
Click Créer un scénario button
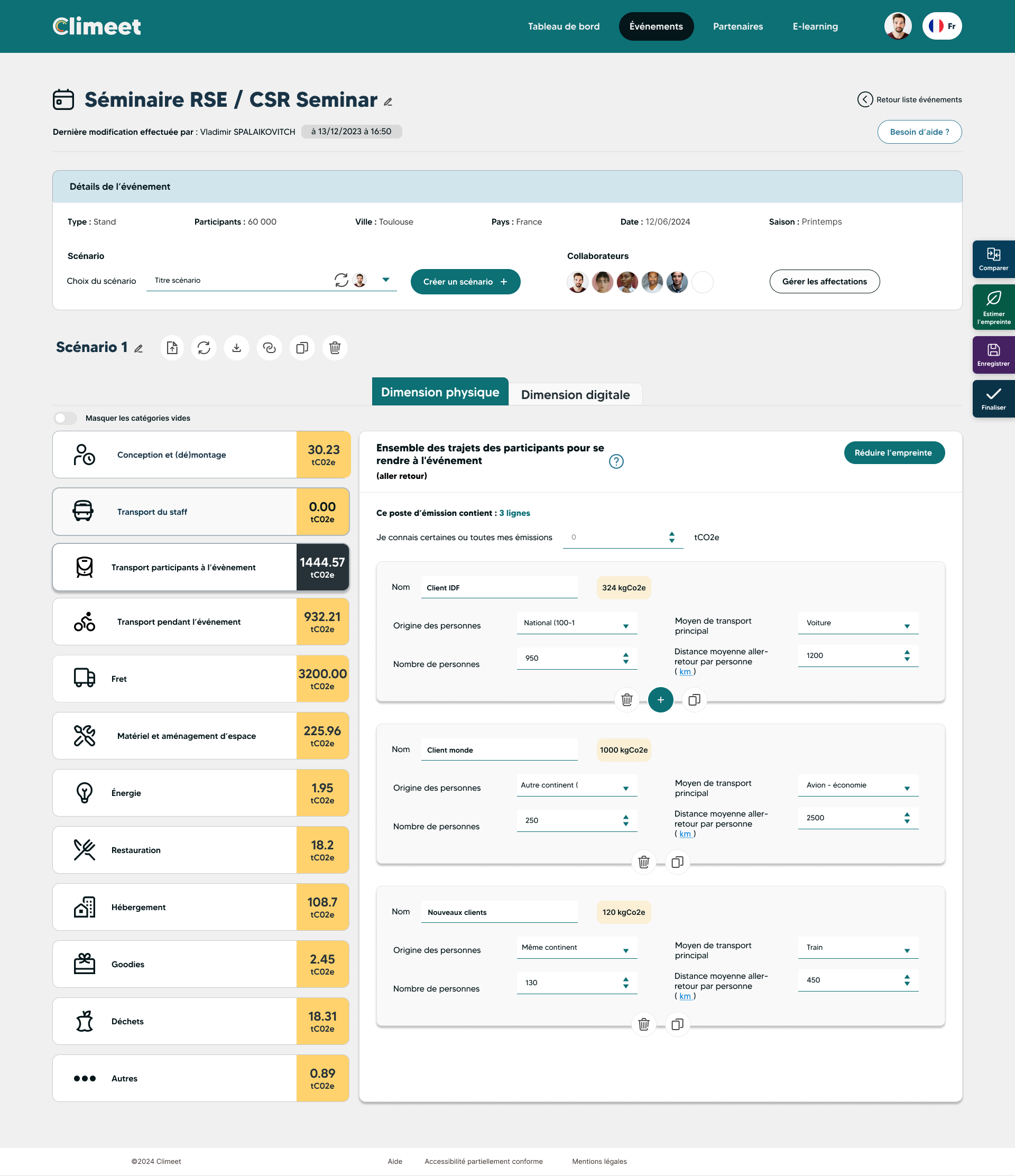coord(465,282)
